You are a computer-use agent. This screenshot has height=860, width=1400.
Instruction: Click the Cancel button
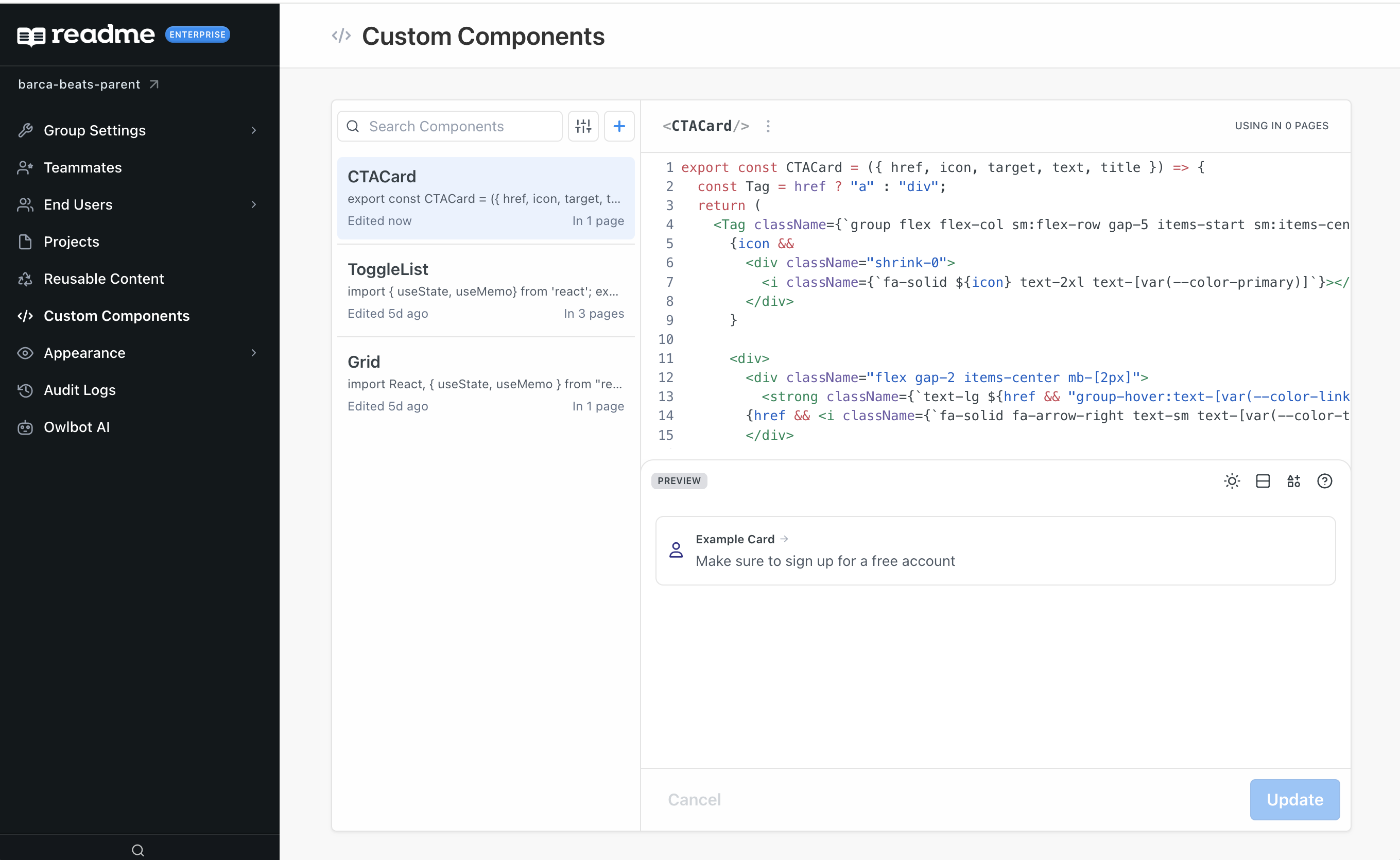point(694,799)
